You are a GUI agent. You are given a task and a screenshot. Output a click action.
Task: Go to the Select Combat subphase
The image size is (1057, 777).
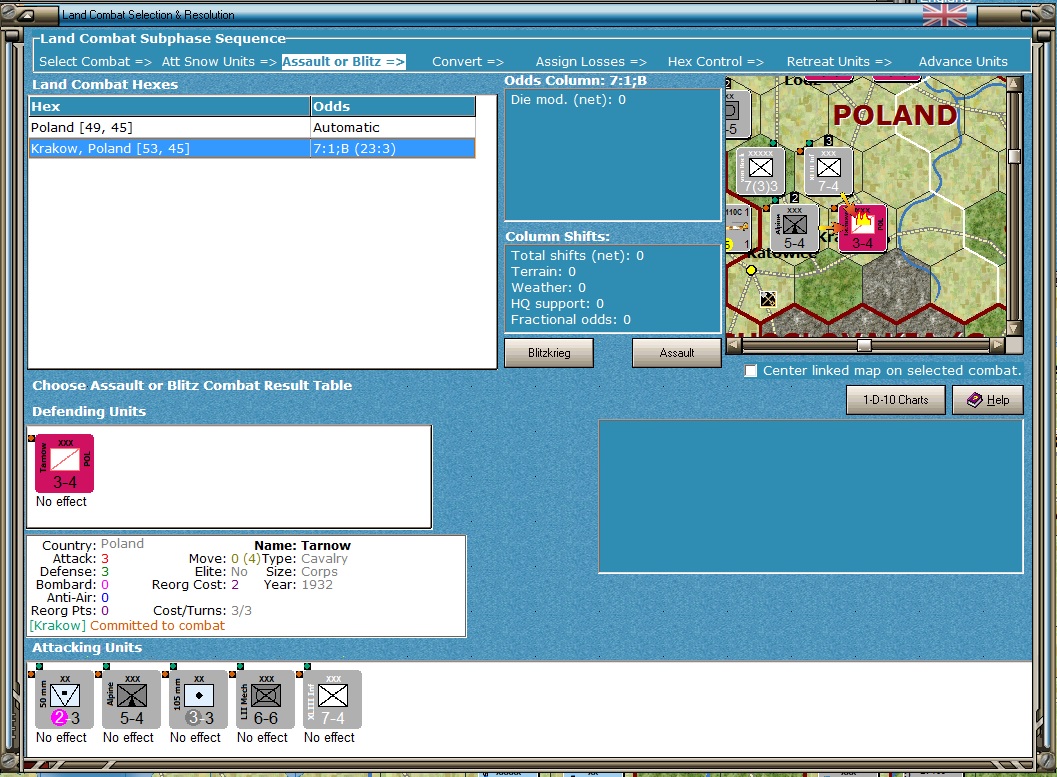point(95,61)
